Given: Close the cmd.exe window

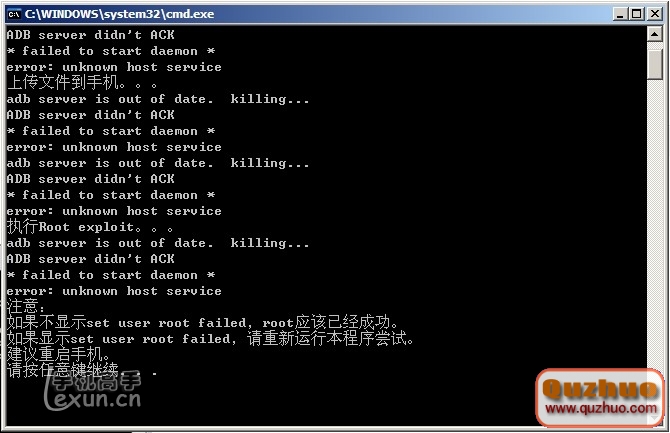Looking at the screenshot, I should point(655,14).
